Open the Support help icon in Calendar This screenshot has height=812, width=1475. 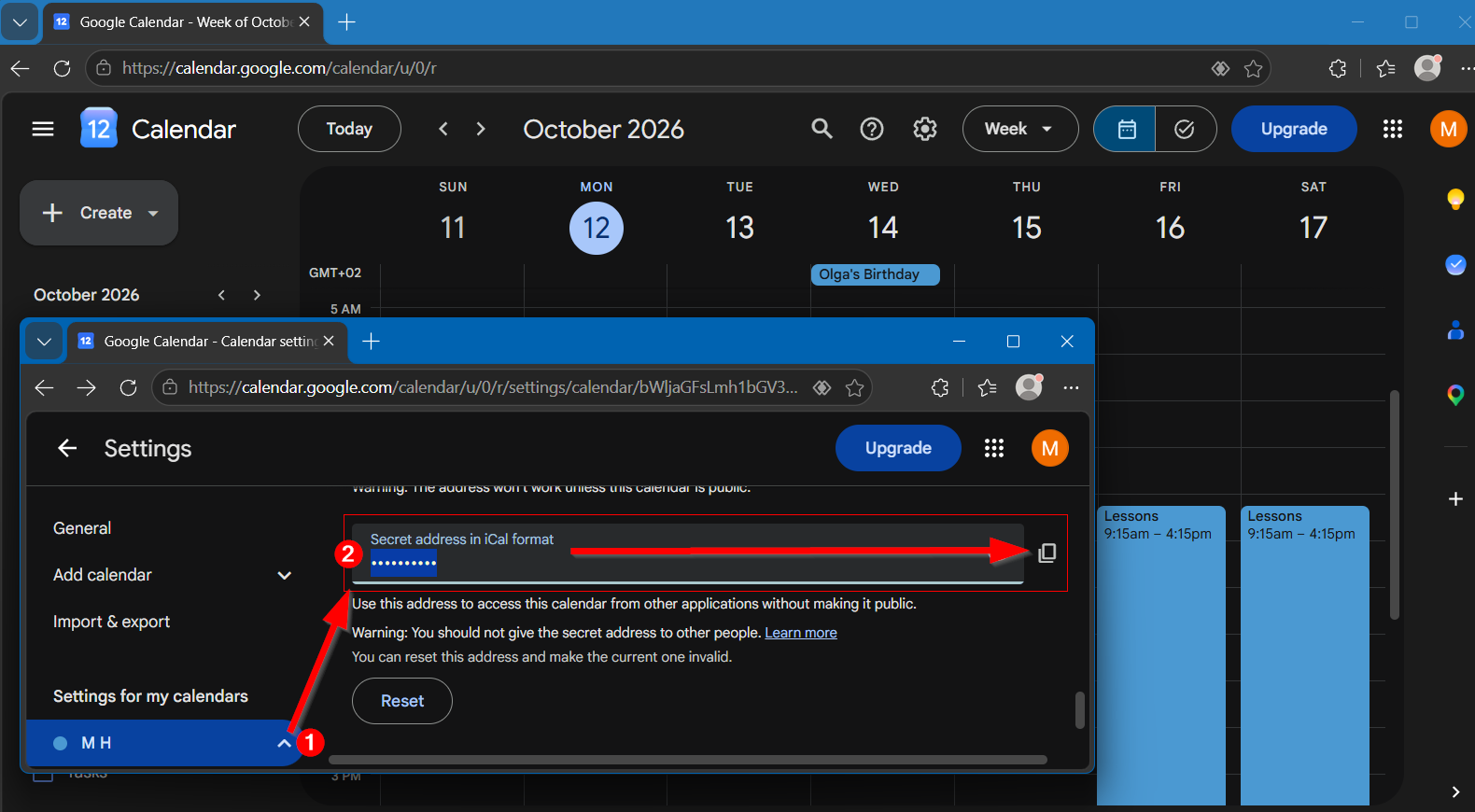pyautogui.click(x=872, y=129)
